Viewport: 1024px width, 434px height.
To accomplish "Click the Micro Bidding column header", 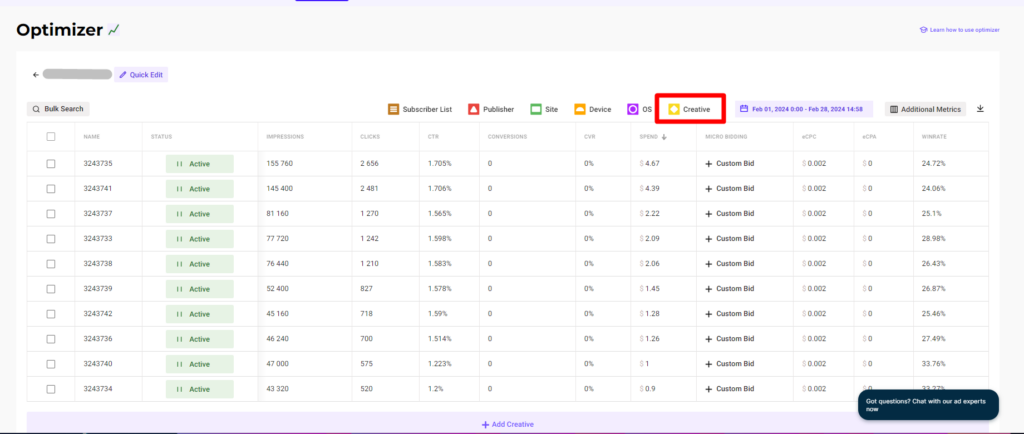I will (727, 137).
